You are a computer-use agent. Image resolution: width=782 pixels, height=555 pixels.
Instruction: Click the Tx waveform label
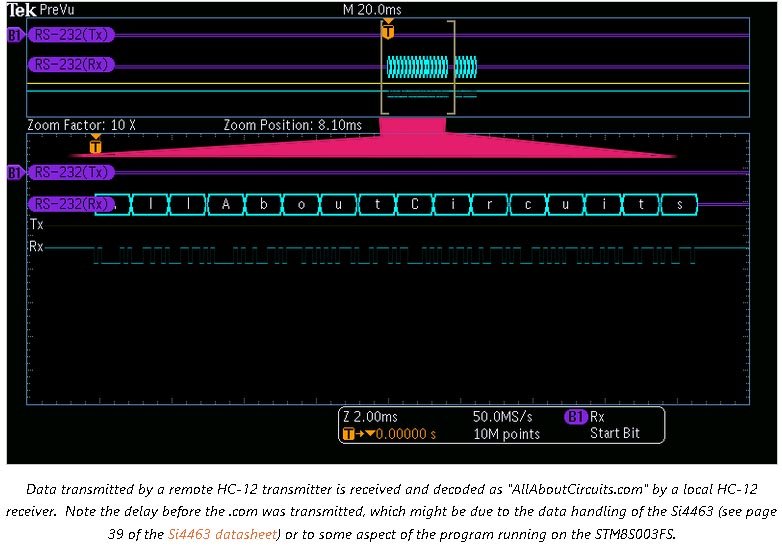click(x=36, y=224)
